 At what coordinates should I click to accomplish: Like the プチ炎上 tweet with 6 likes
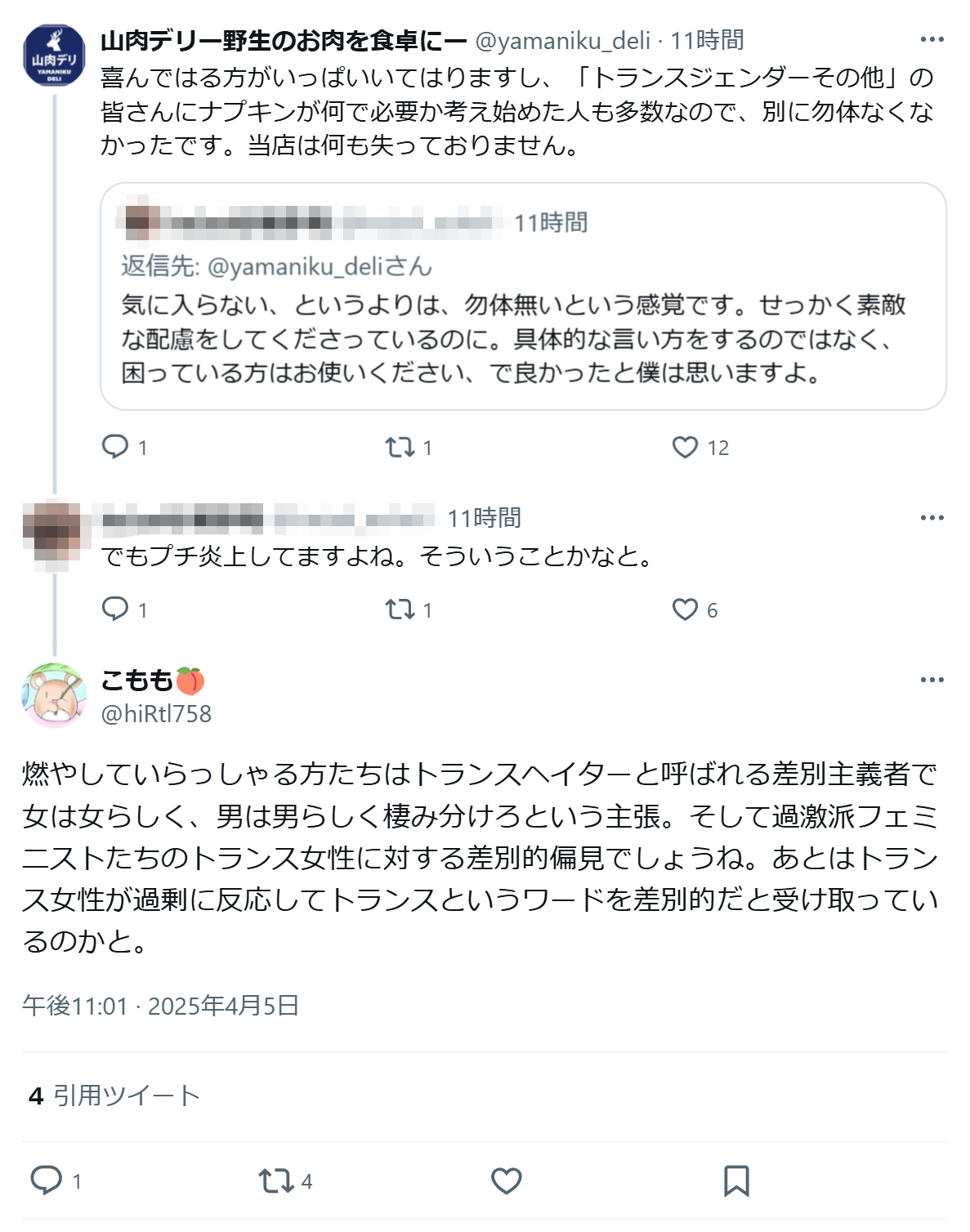[x=685, y=609]
